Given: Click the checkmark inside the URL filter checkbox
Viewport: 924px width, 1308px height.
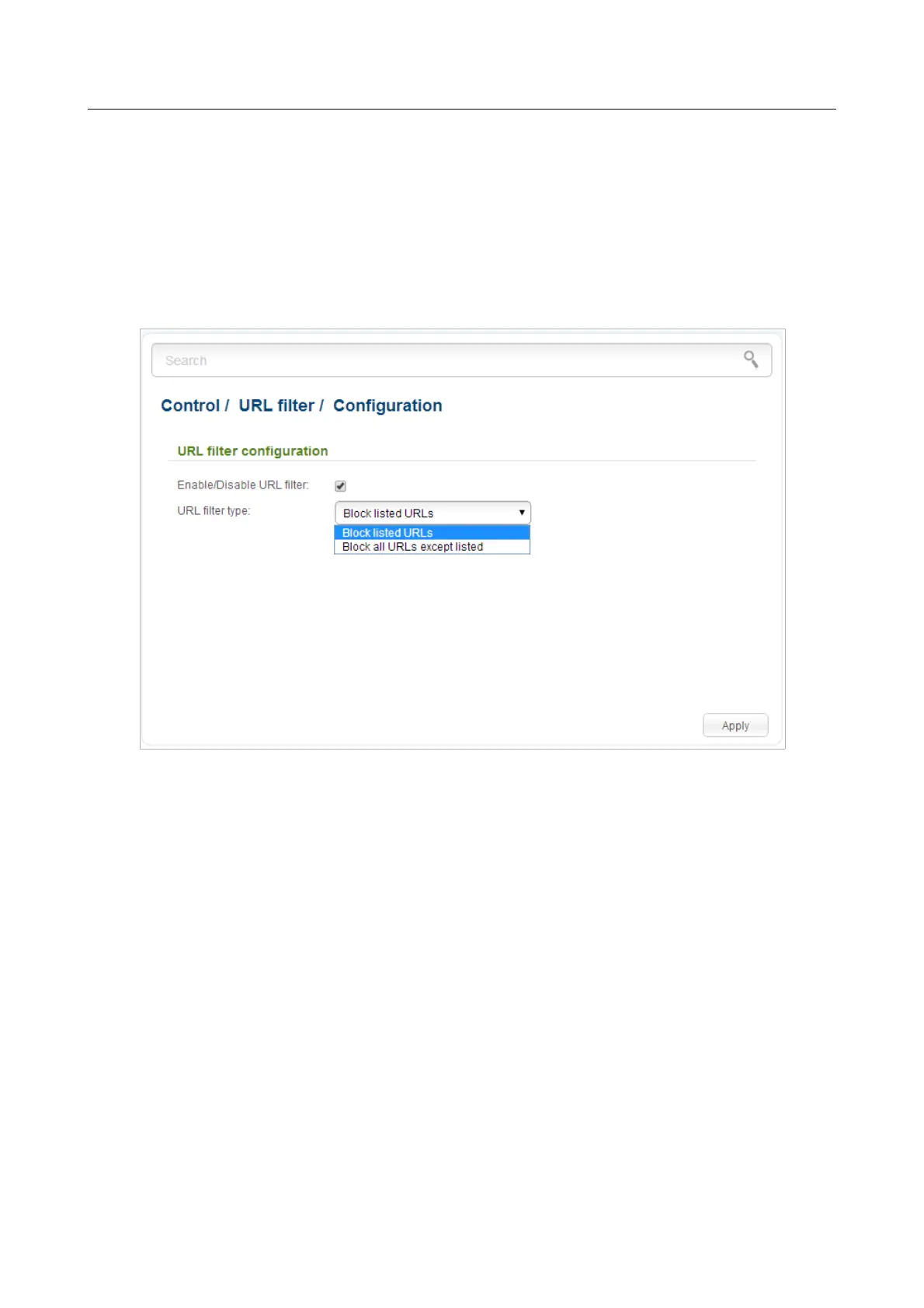Looking at the screenshot, I should (340, 486).
